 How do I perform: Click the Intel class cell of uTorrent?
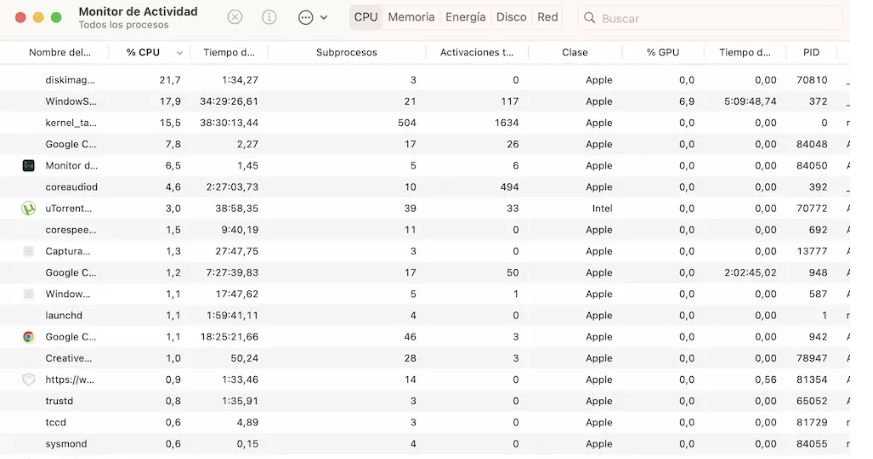click(x=602, y=208)
